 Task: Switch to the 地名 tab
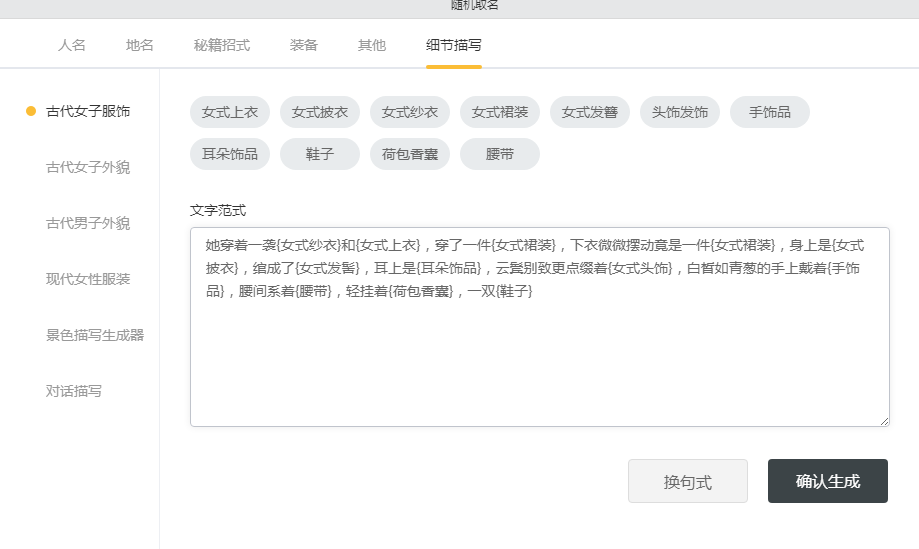point(139,45)
